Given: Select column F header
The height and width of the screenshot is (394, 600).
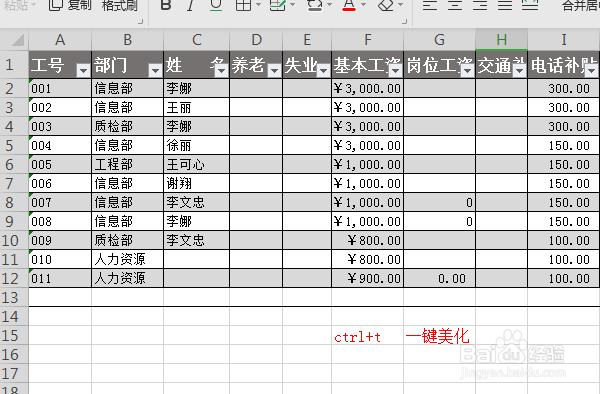Looking at the screenshot, I should pyautogui.click(x=367, y=40).
